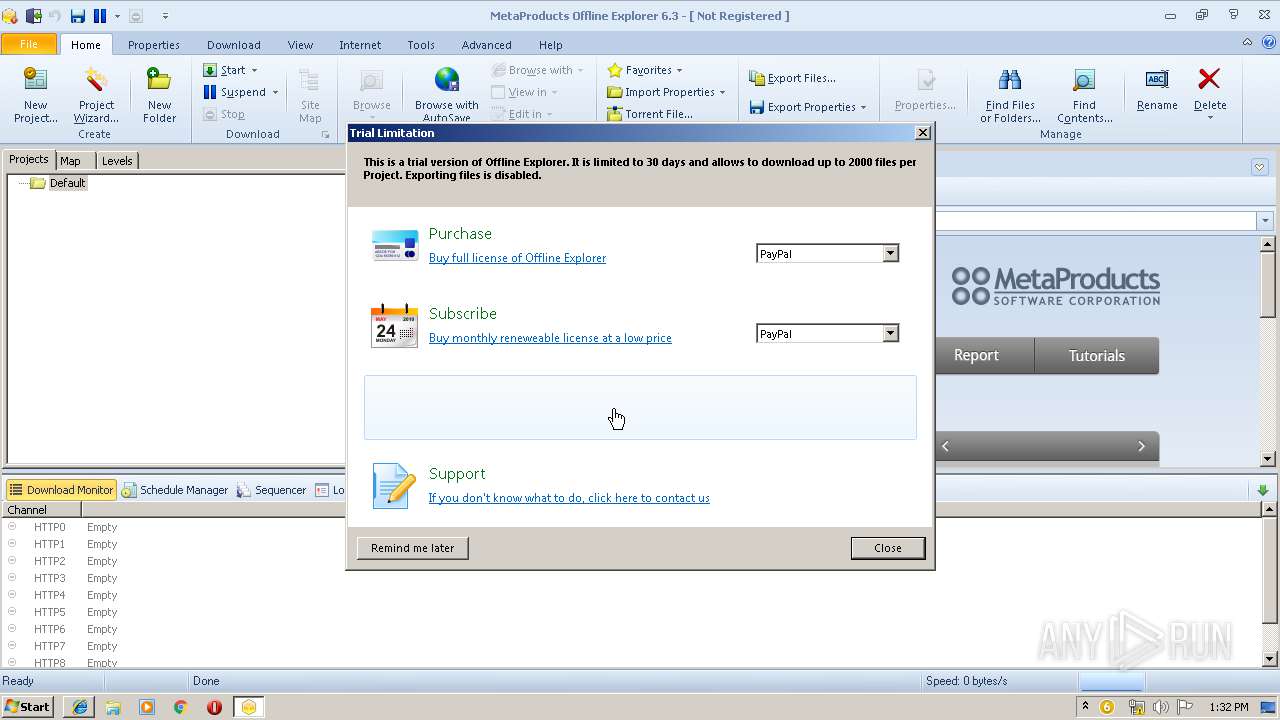Click the Subscribe calendar icon
This screenshot has width=1280, height=720.
click(394, 326)
